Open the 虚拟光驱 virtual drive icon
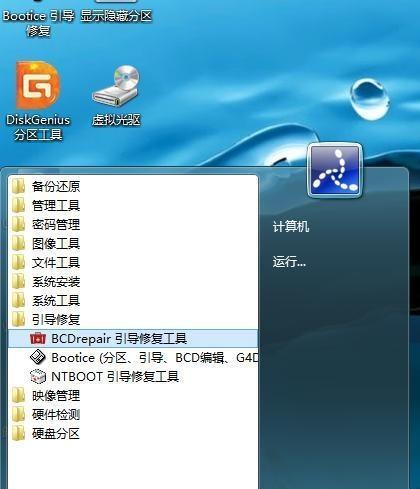The image size is (420, 489). pyautogui.click(x=116, y=96)
